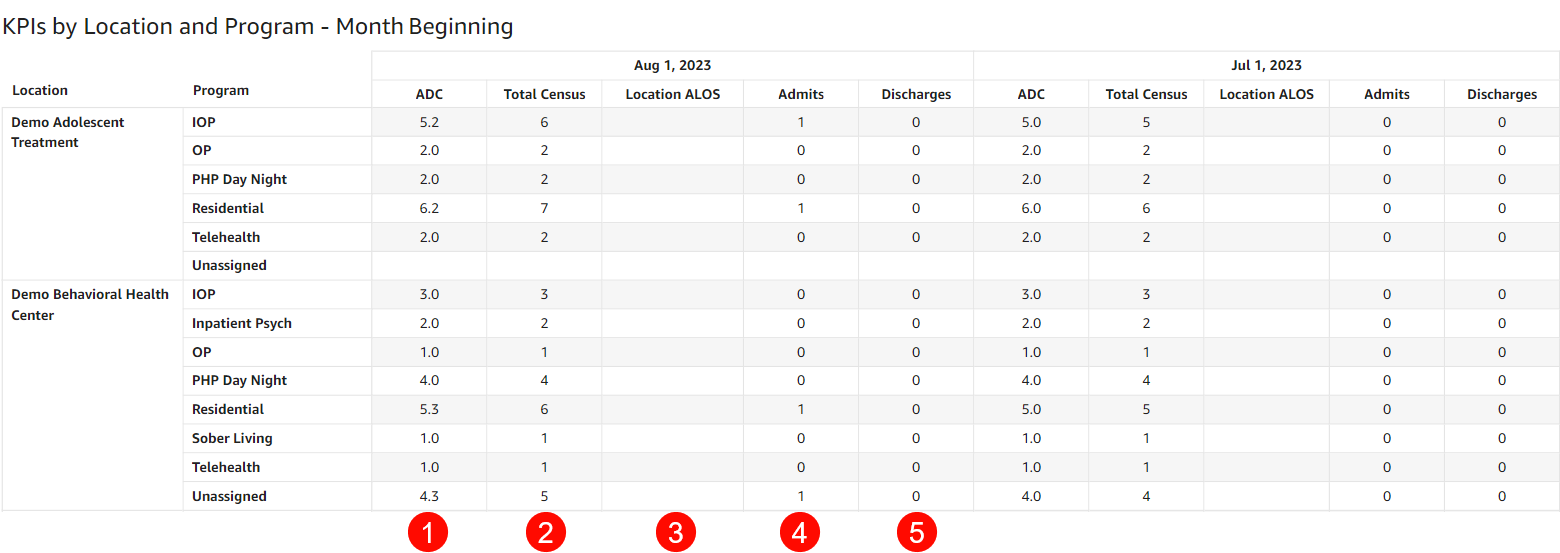Click the Inpatient Psych program row label

pyautogui.click(x=242, y=323)
